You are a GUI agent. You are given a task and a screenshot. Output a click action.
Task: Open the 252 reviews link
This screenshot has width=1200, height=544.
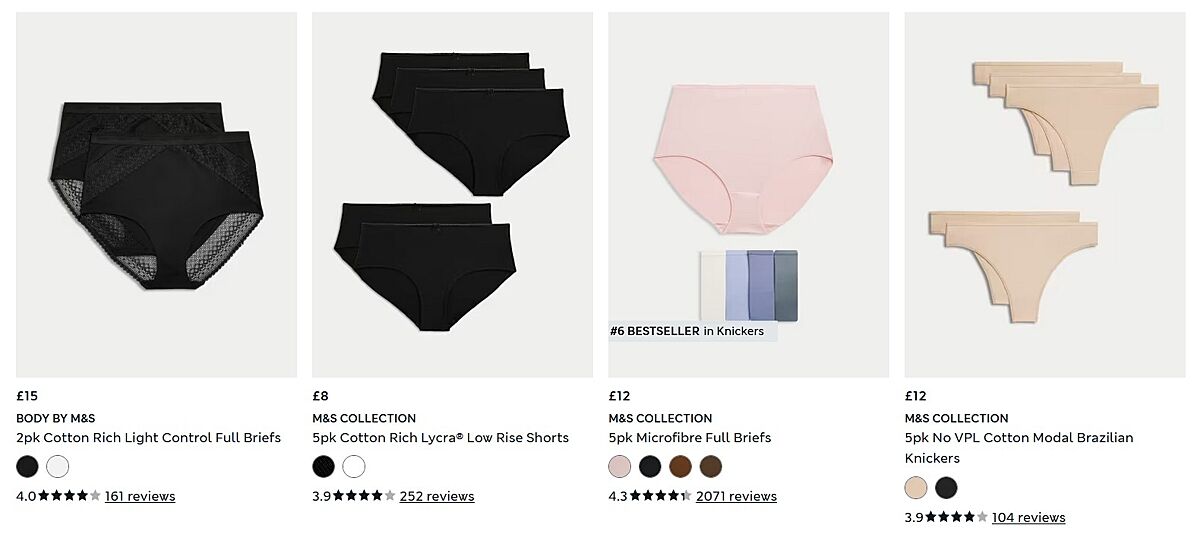click(437, 496)
